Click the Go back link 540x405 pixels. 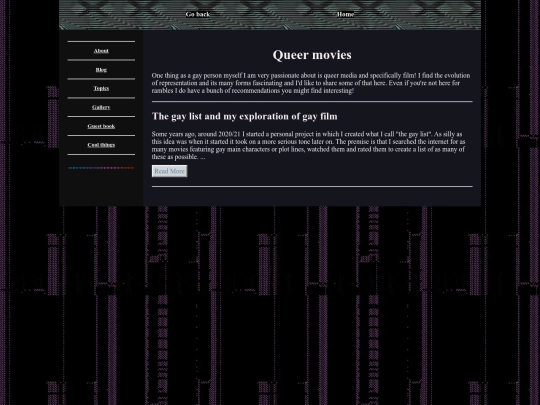point(198,14)
